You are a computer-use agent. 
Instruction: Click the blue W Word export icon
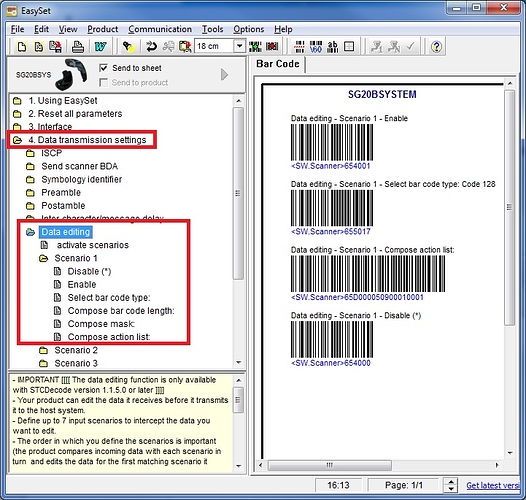click(x=100, y=47)
